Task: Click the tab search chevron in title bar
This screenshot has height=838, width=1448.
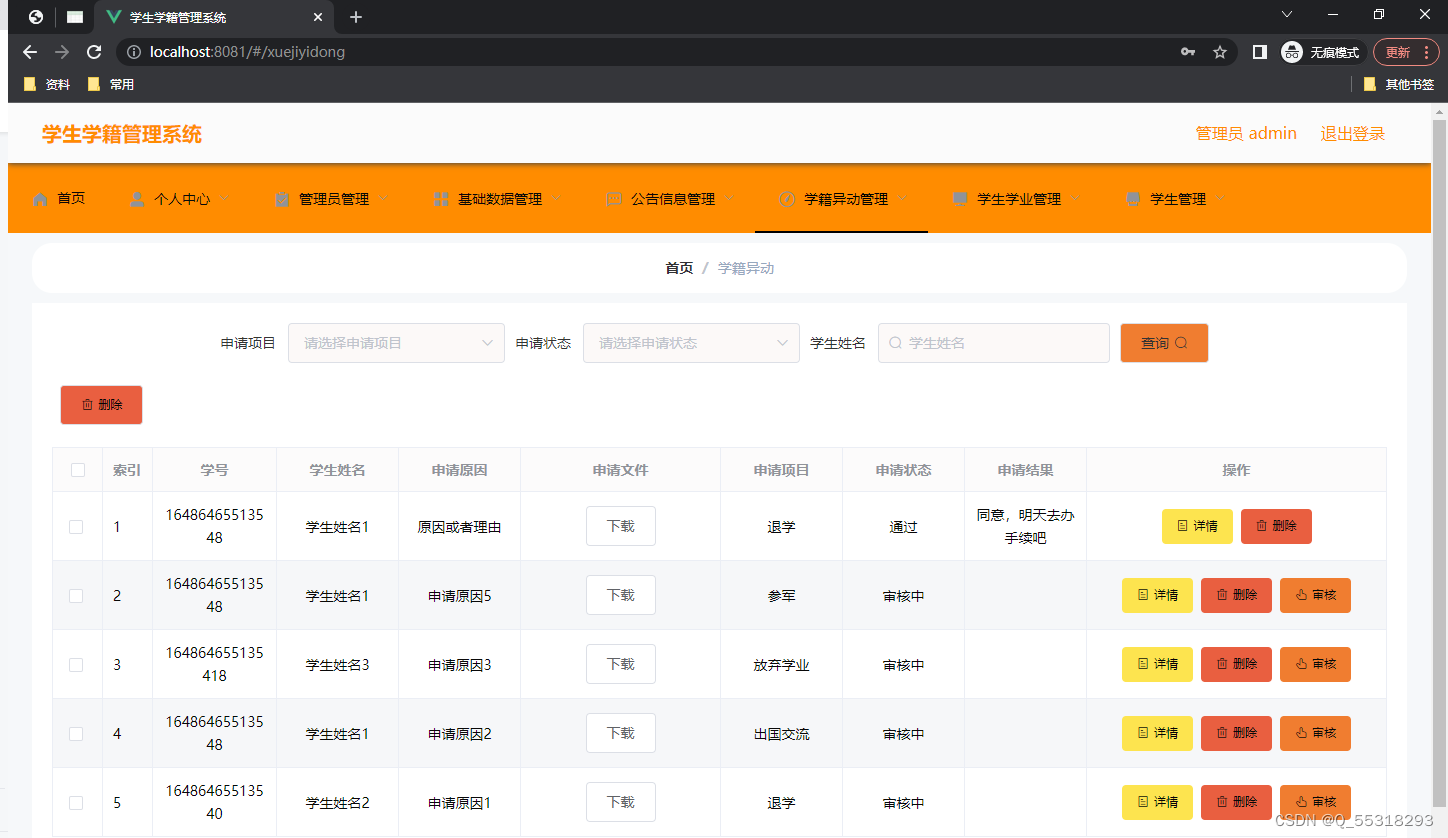Action: [x=1287, y=14]
